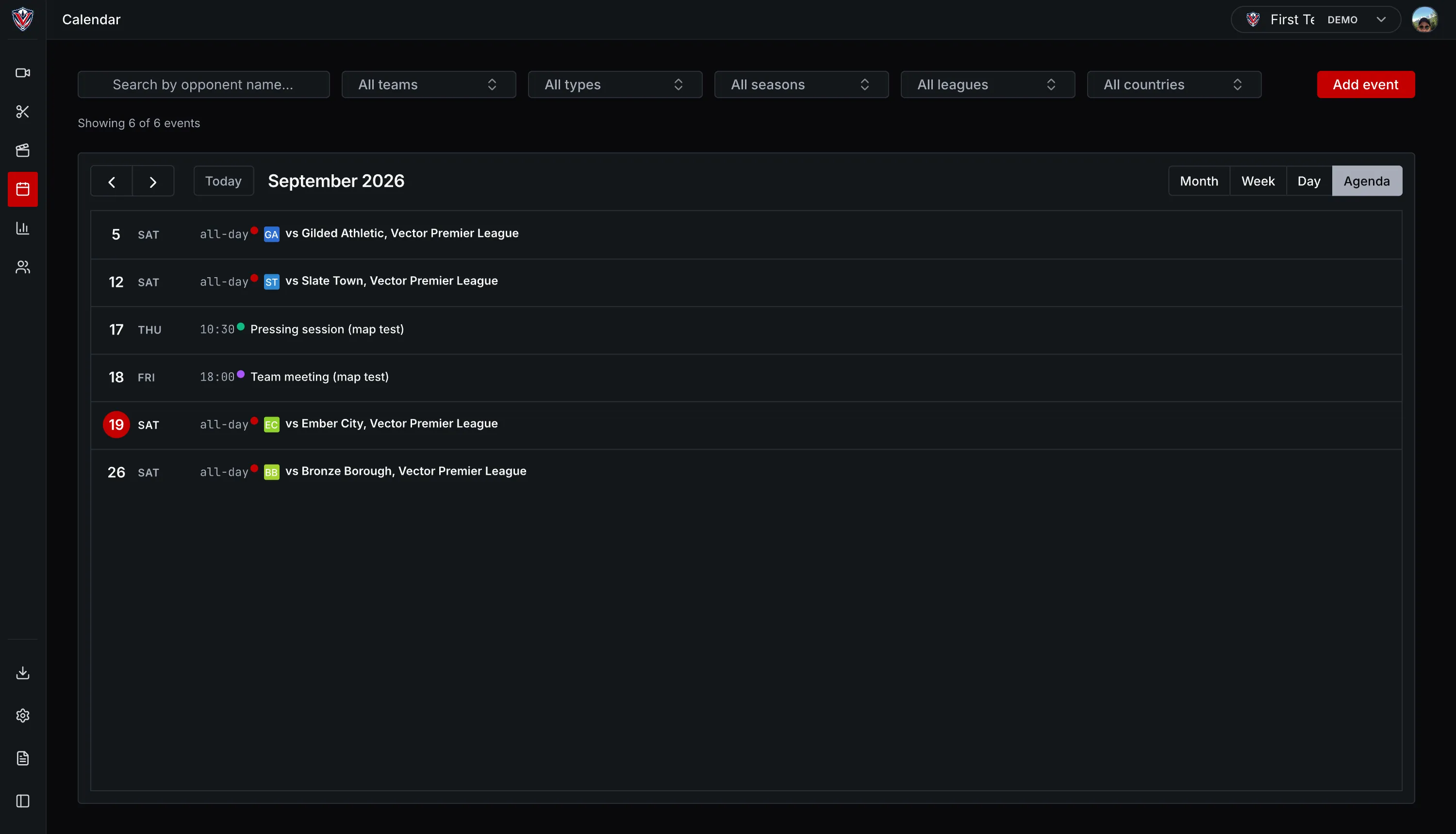The image size is (1456, 834).
Task: Open vs Slate Town match event
Action: 392,281
